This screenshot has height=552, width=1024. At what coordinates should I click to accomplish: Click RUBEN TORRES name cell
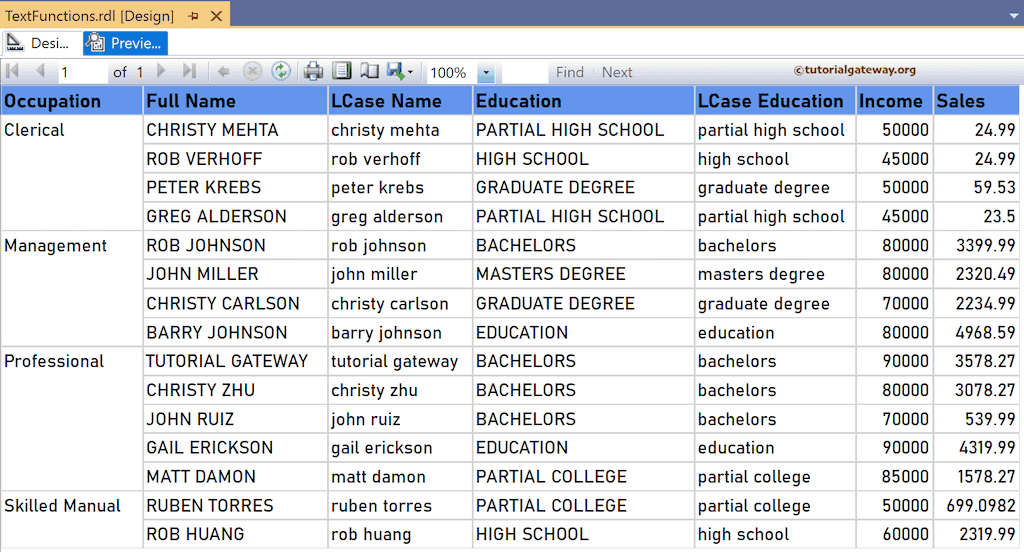(235, 505)
